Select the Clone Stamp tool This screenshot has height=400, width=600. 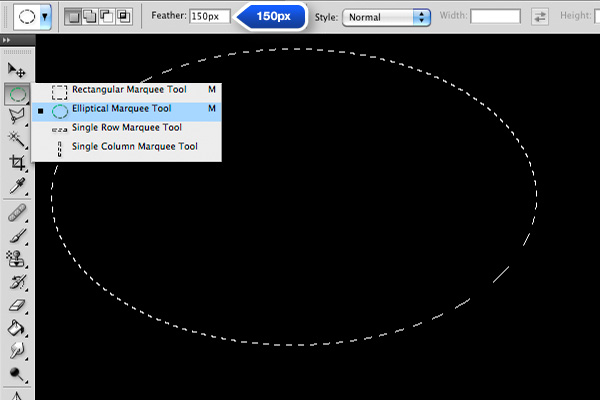(x=16, y=259)
